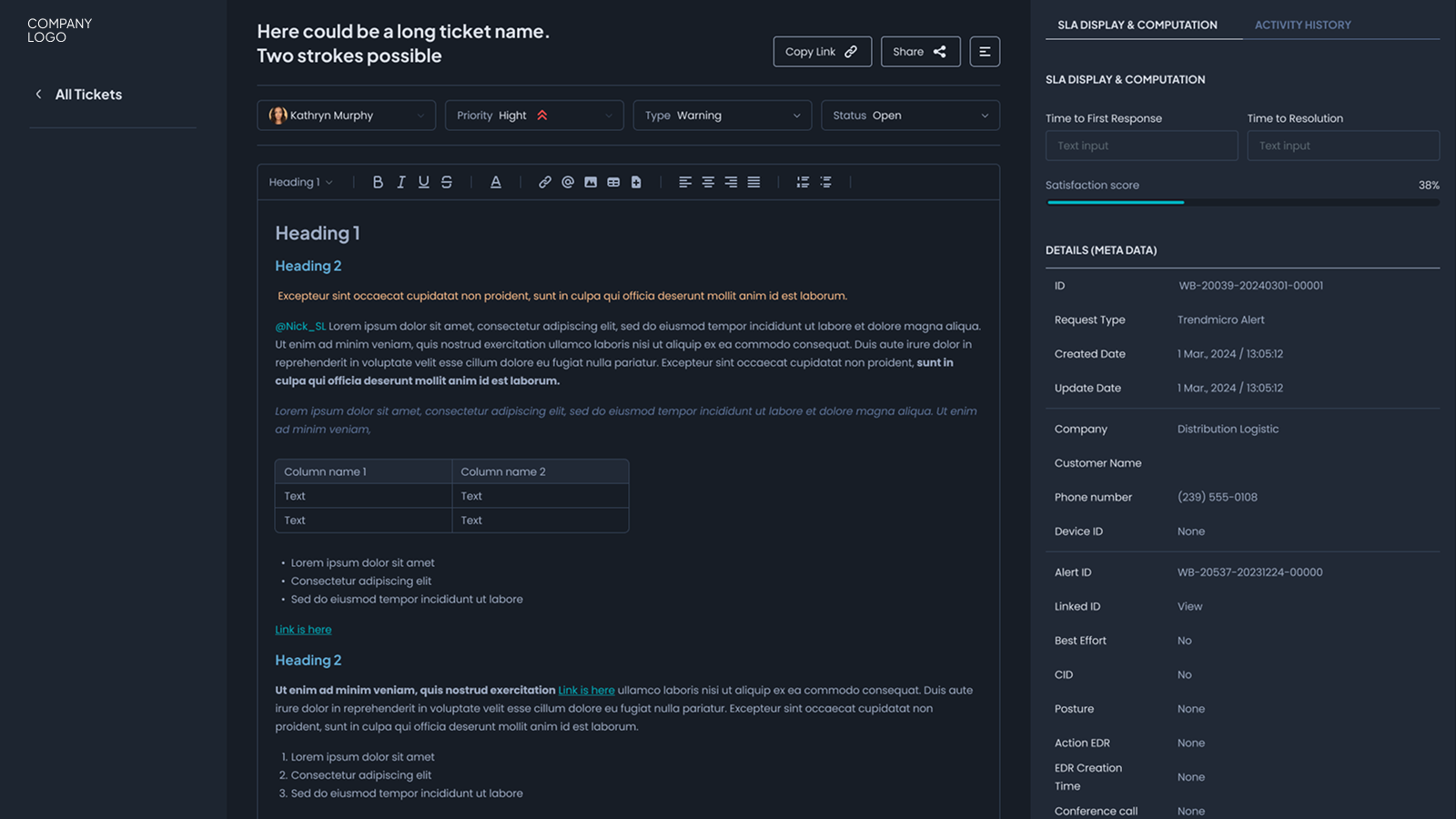Insert a mention with the @ icon

tap(568, 182)
